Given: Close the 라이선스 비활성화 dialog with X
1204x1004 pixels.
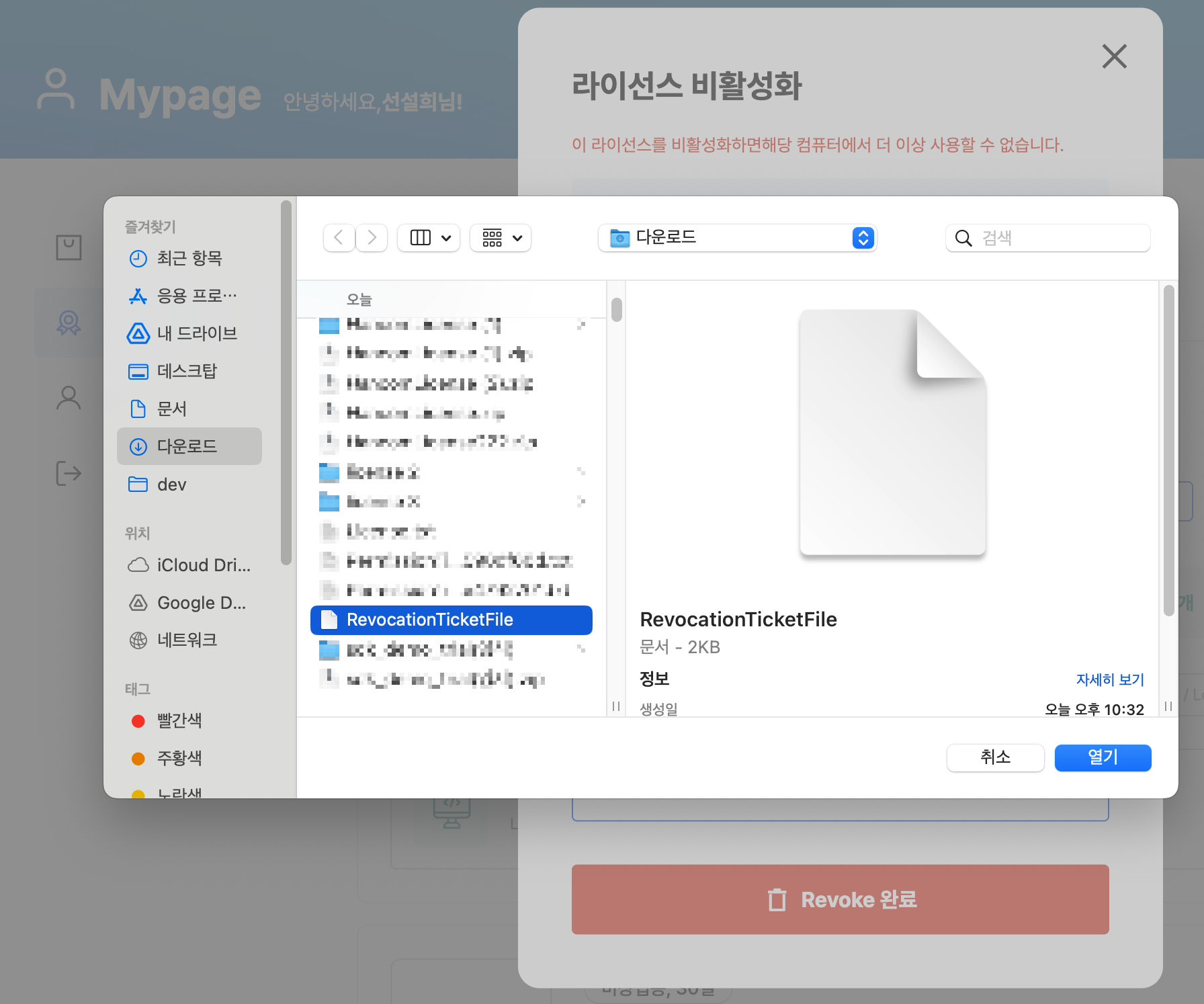Looking at the screenshot, I should click(1114, 56).
